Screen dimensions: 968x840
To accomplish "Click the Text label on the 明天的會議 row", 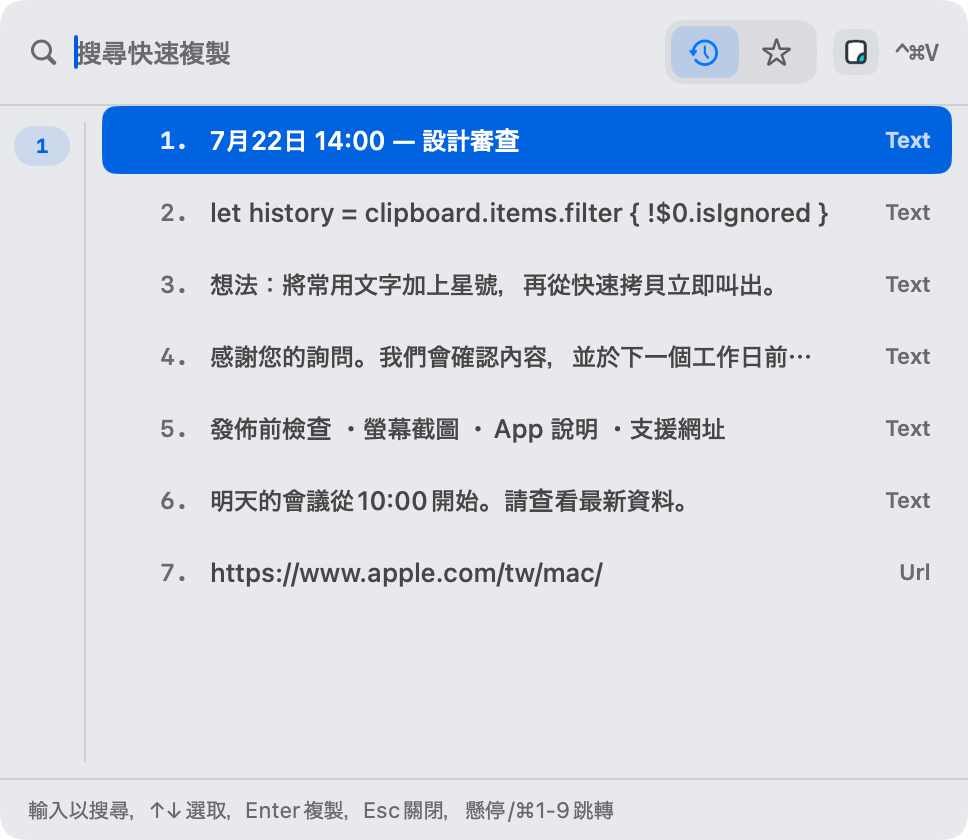I will [x=908, y=501].
